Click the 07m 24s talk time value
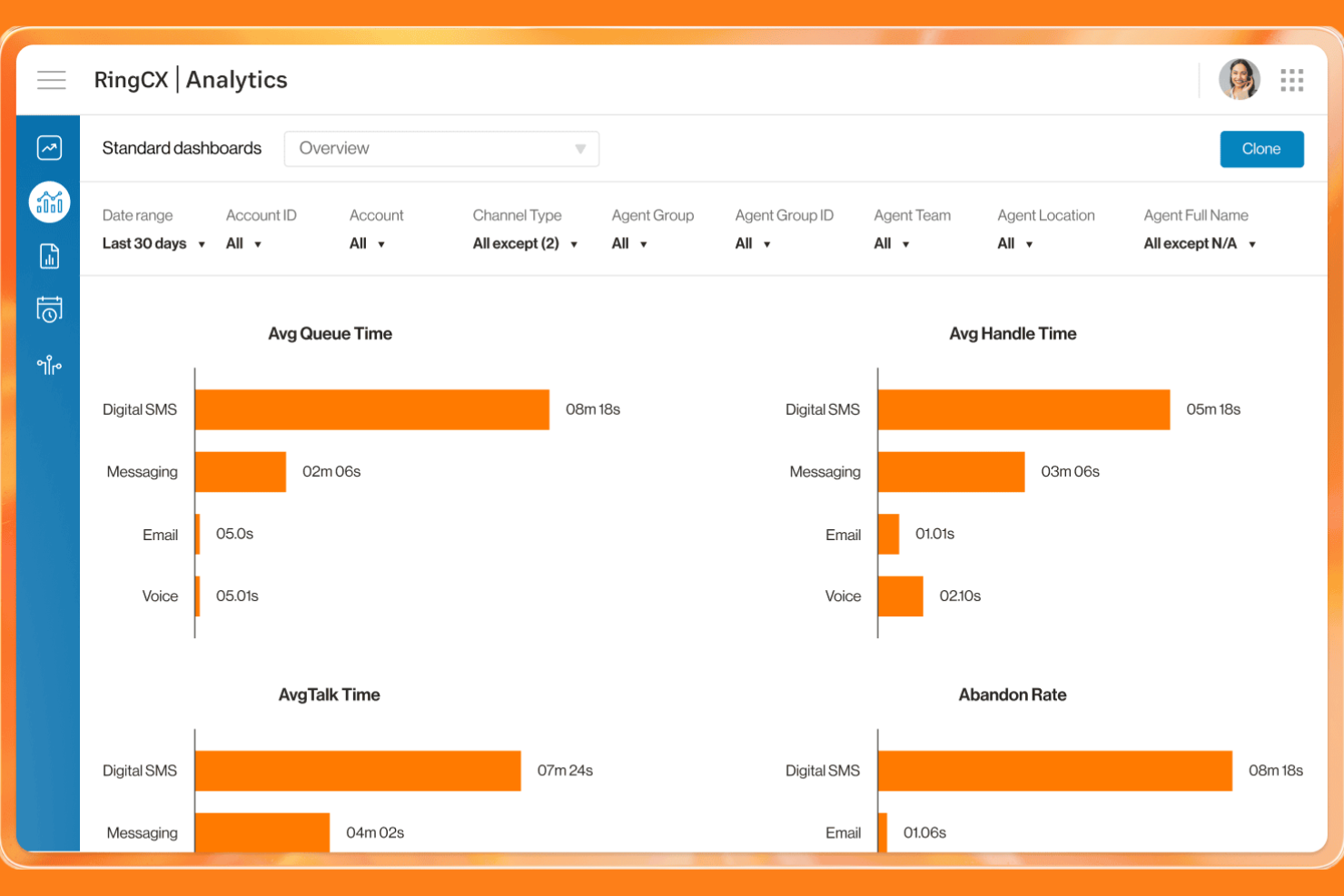This screenshot has height=896, width=1344. 565,771
